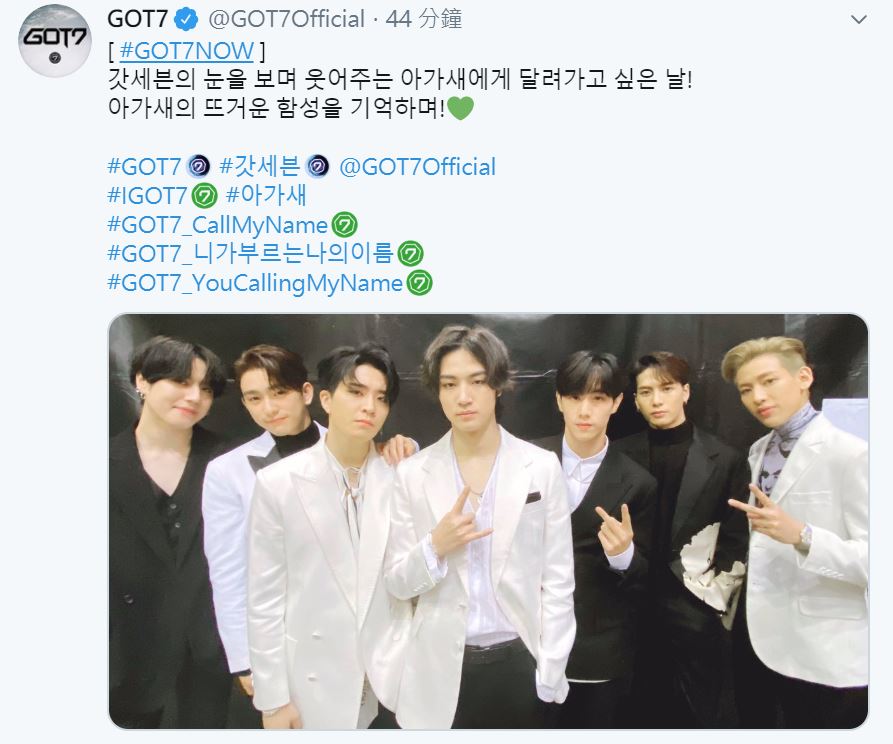
Task: Click the dark emblem after #GOT7
Action: pos(199,167)
